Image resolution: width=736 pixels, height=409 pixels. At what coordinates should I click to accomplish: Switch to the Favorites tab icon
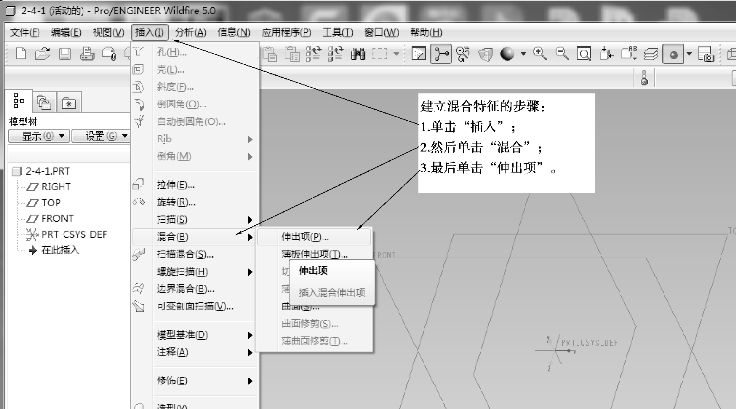pos(69,102)
